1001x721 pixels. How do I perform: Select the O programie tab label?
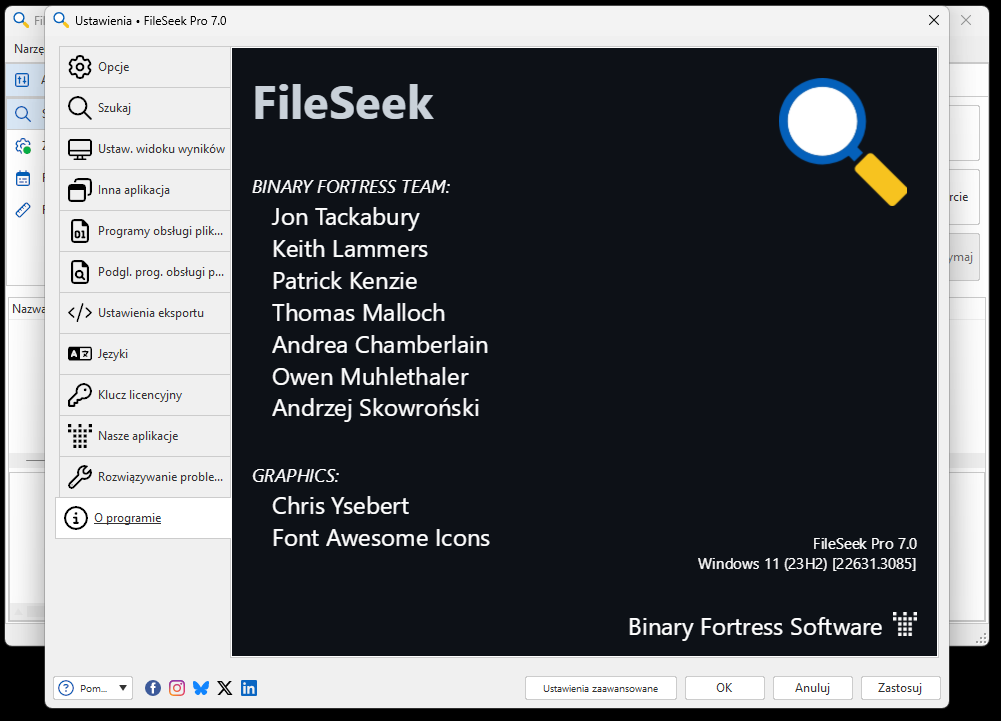(x=128, y=518)
